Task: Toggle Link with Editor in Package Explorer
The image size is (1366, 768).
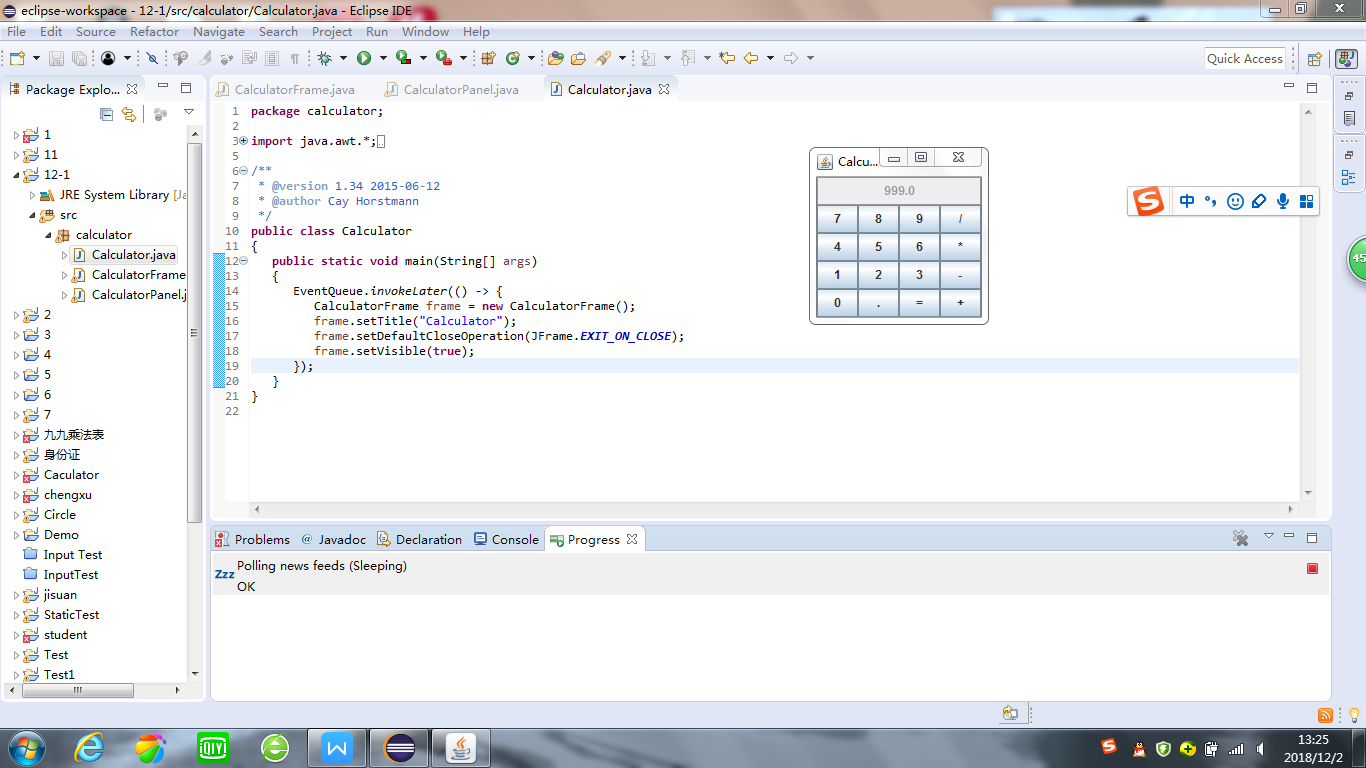Action: pos(129,114)
